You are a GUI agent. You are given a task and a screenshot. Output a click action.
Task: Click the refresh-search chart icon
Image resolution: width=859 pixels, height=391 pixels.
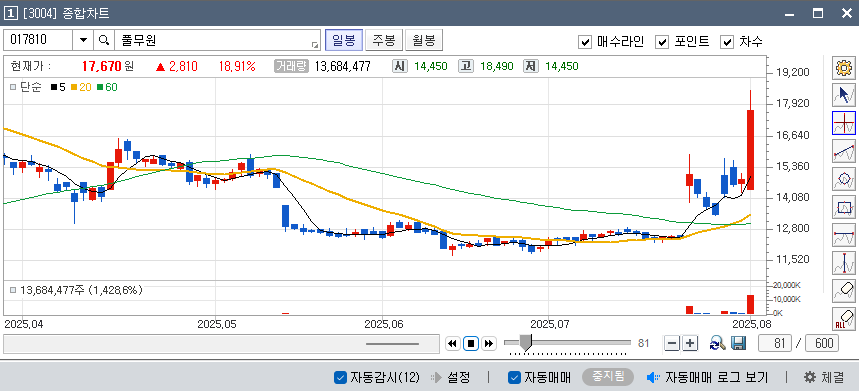pos(717,343)
